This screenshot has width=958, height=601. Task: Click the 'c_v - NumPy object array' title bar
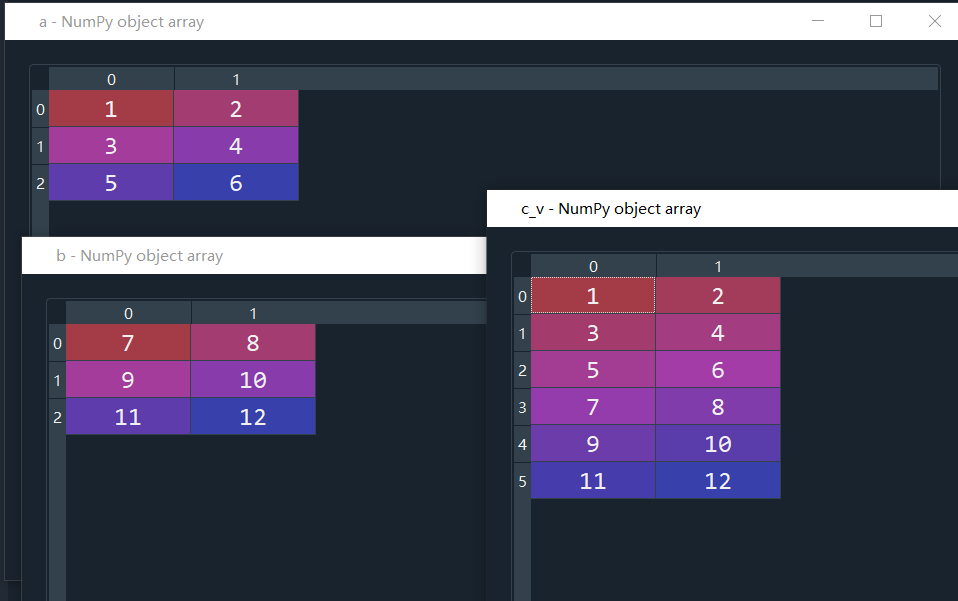(722, 208)
